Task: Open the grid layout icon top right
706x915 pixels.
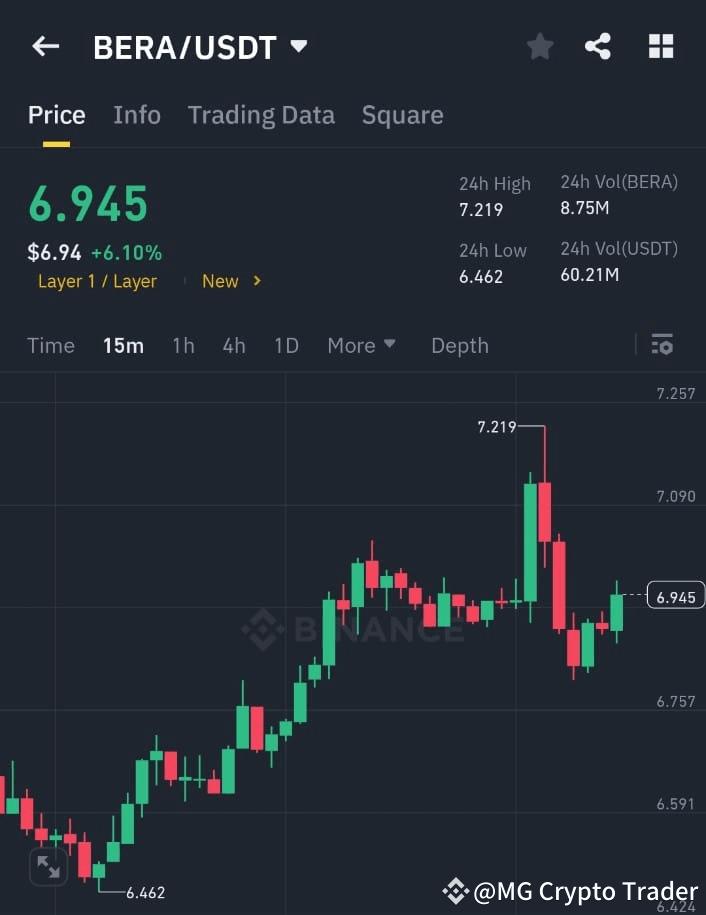Action: (x=661, y=45)
